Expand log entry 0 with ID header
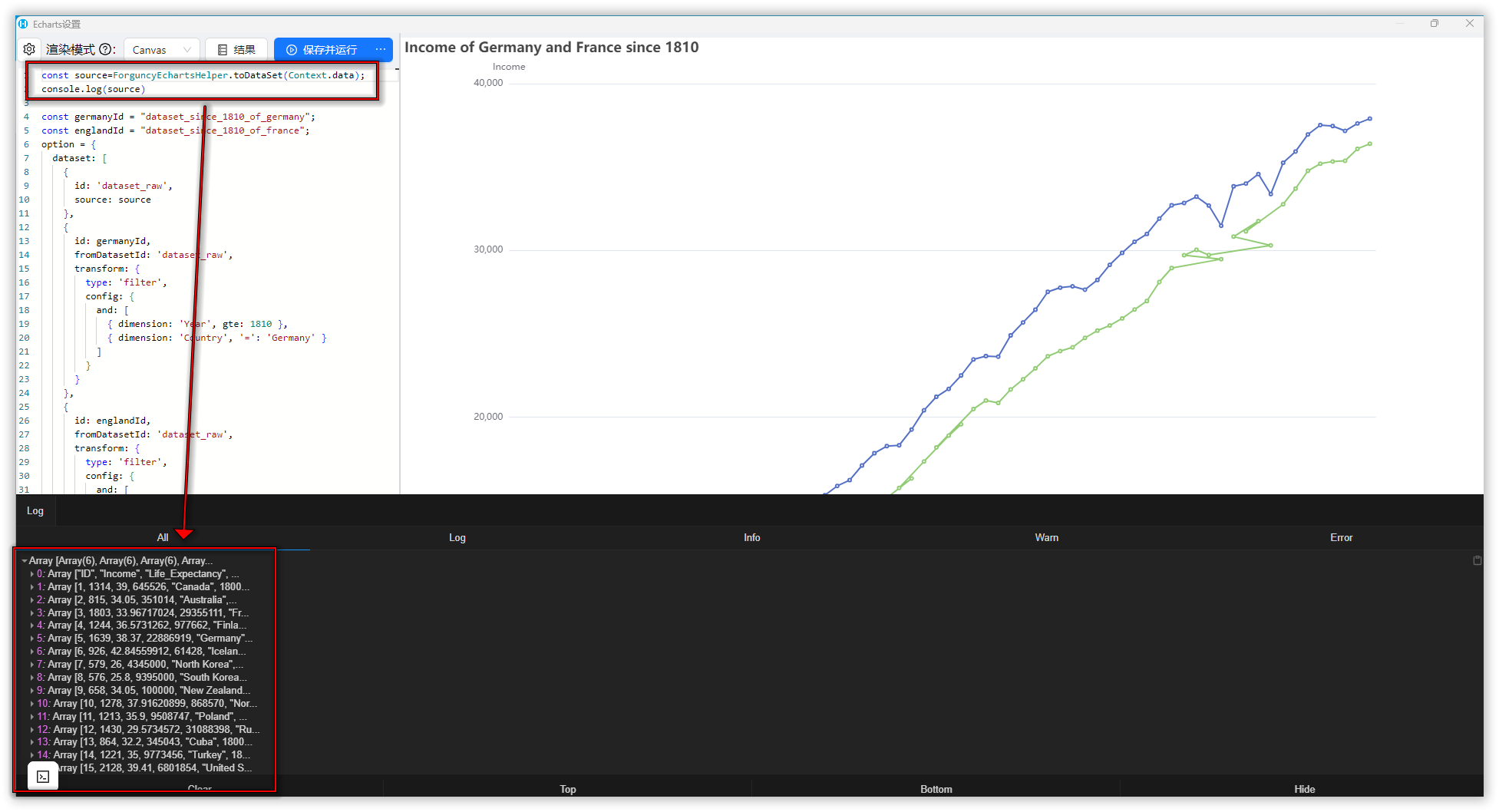This screenshot has width=1499, height=812. tap(32, 574)
